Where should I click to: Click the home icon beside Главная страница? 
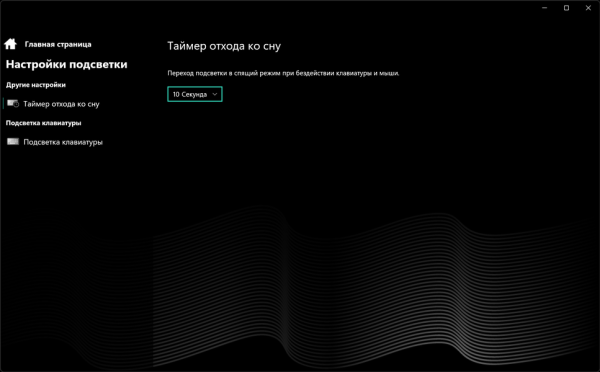(x=10, y=44)
